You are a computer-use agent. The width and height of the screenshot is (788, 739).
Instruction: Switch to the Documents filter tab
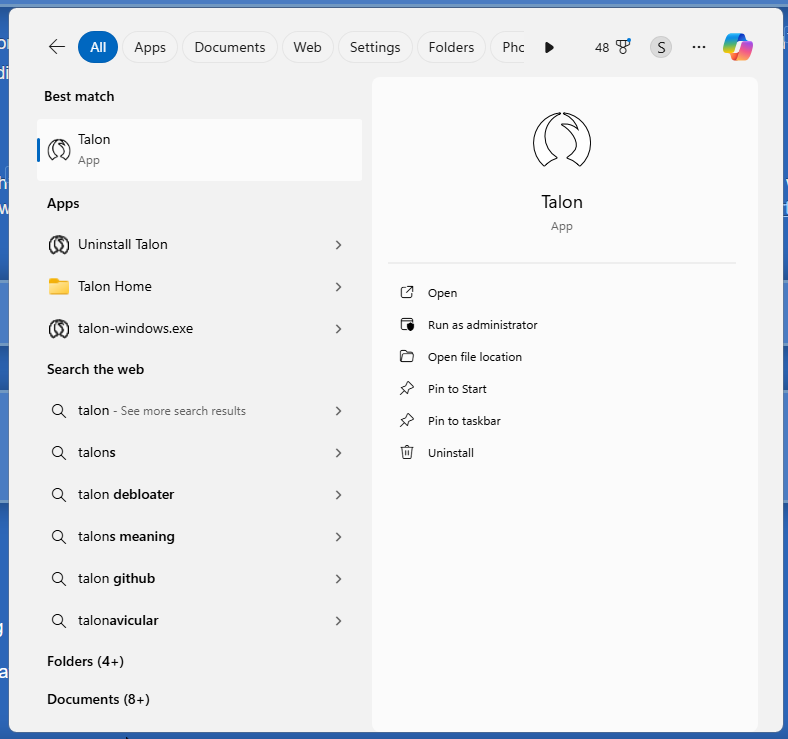click(230, 47)
